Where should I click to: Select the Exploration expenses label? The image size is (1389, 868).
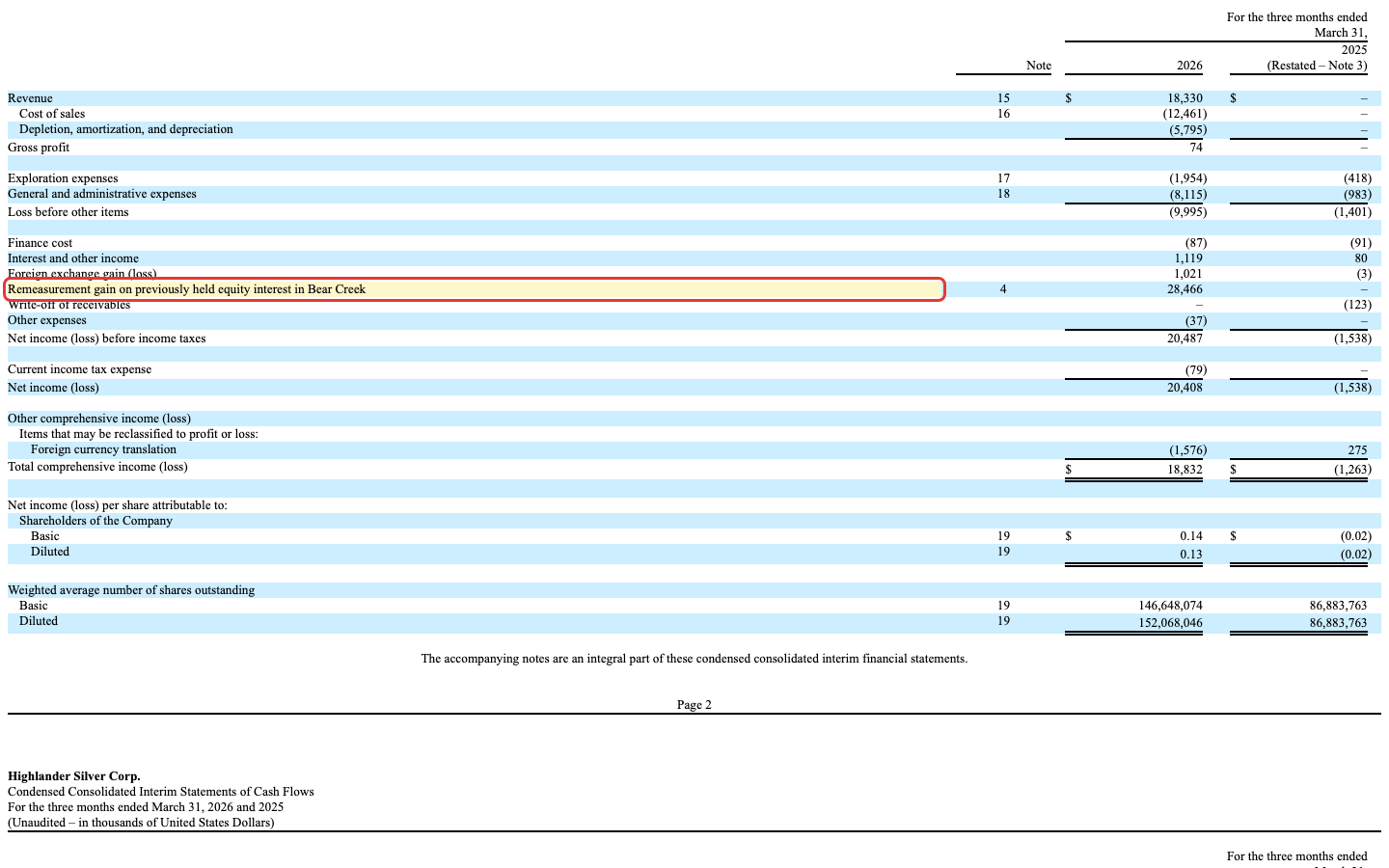(x=63, y=178)
